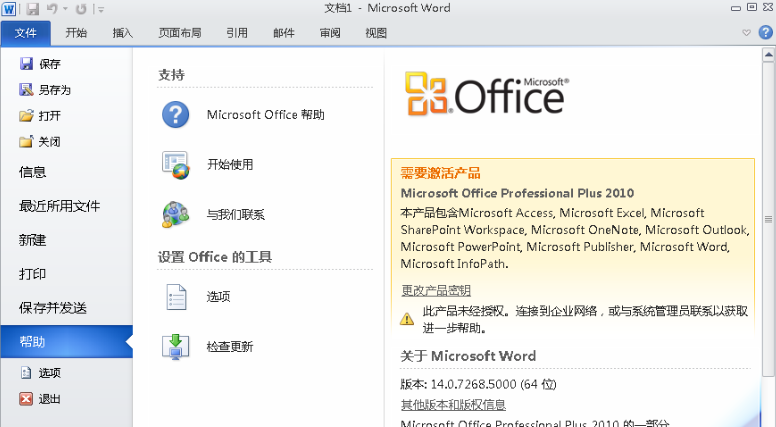Restore down the Word window
Viewport: 776px width, 427px height.
tap(752, 7)
